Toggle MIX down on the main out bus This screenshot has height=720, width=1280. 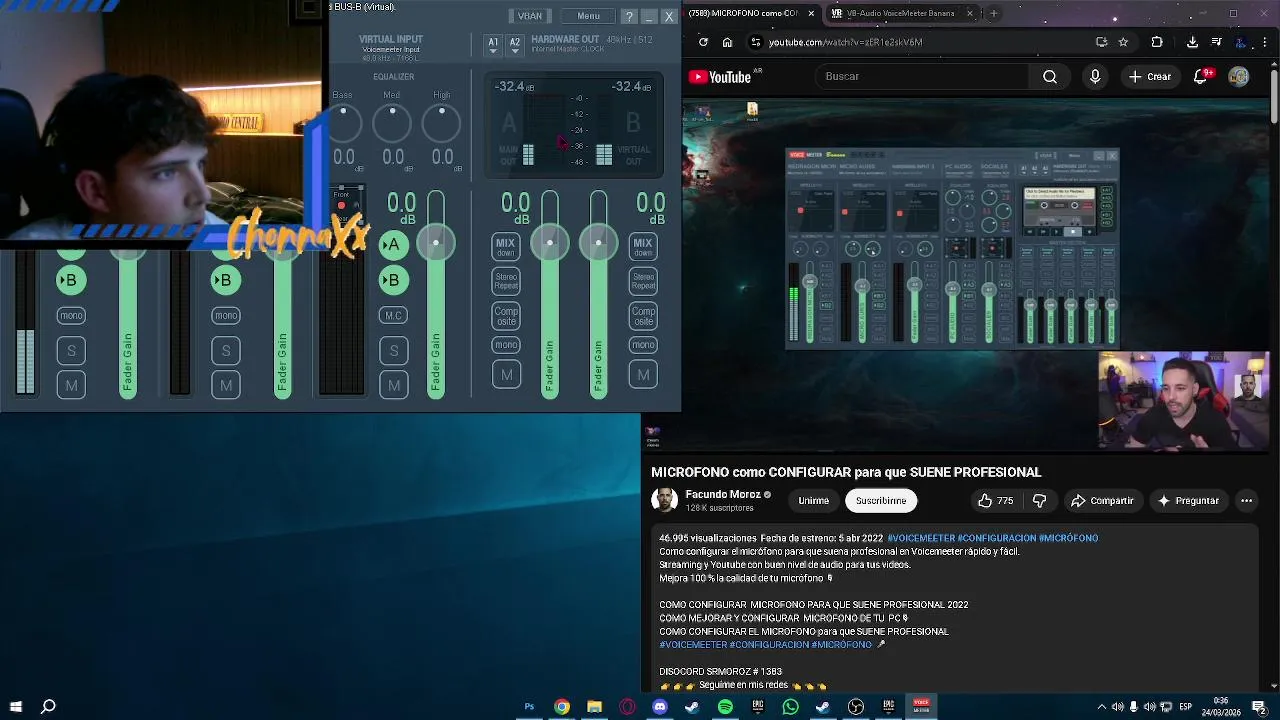tap(505, 247)
